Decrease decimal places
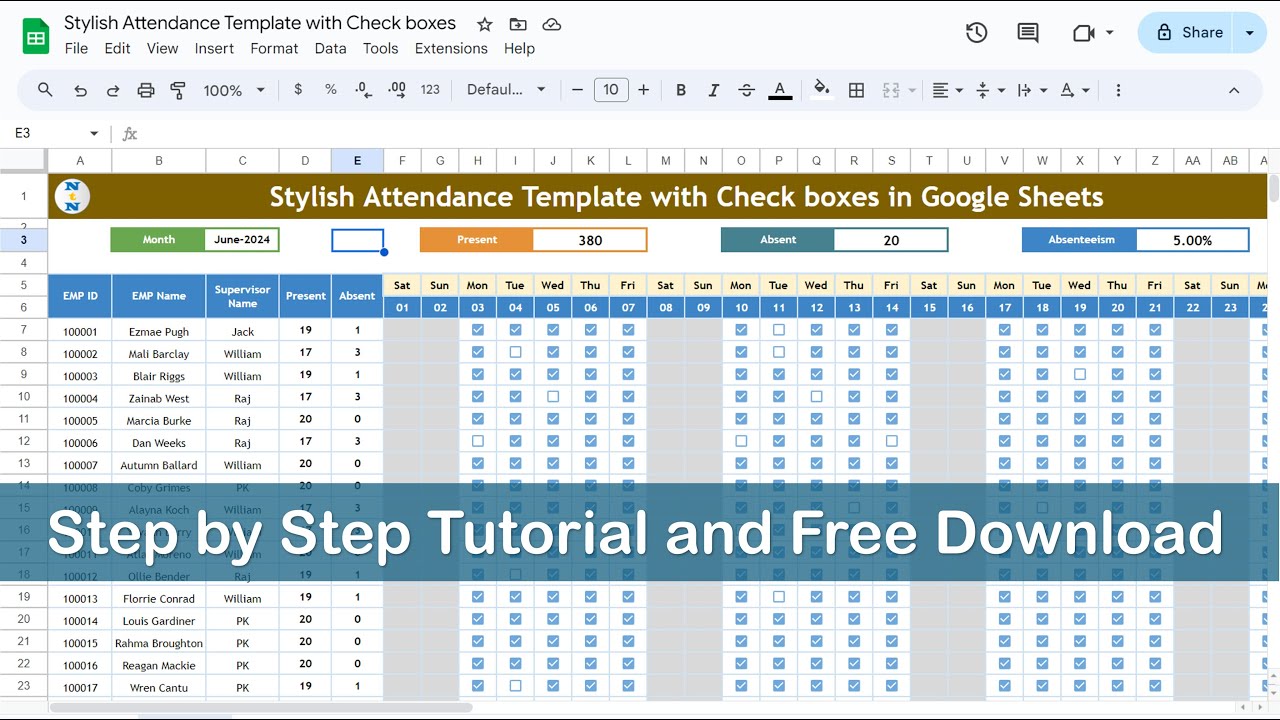 tap(364, 90)
